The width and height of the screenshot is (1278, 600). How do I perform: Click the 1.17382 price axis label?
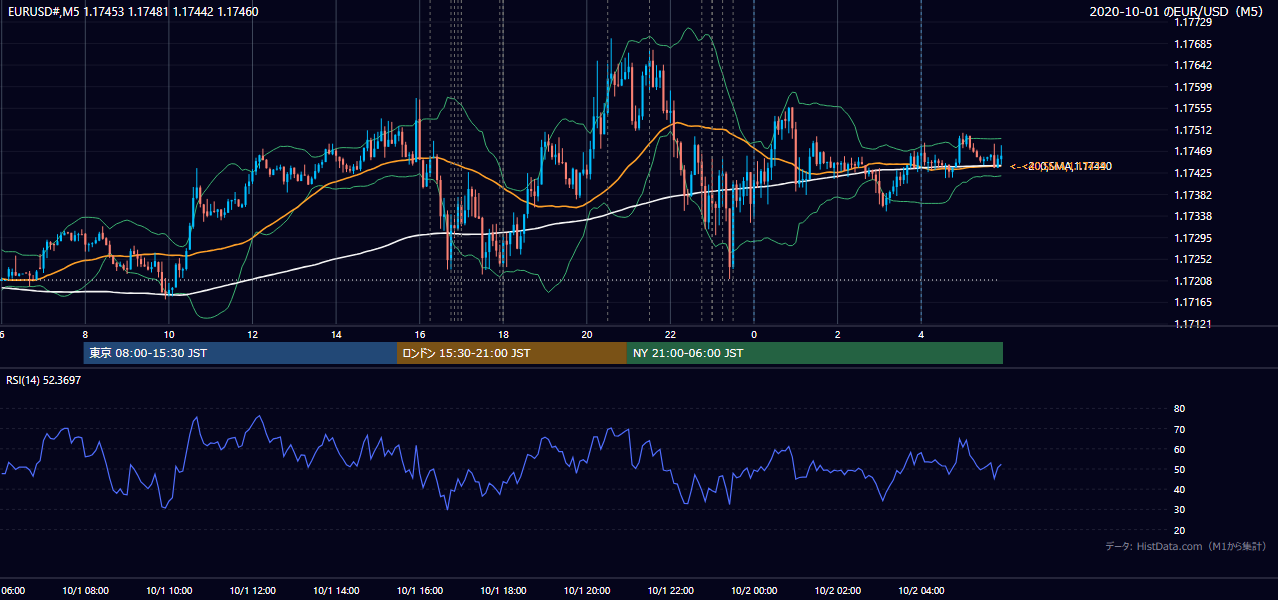coord(1194,195)
